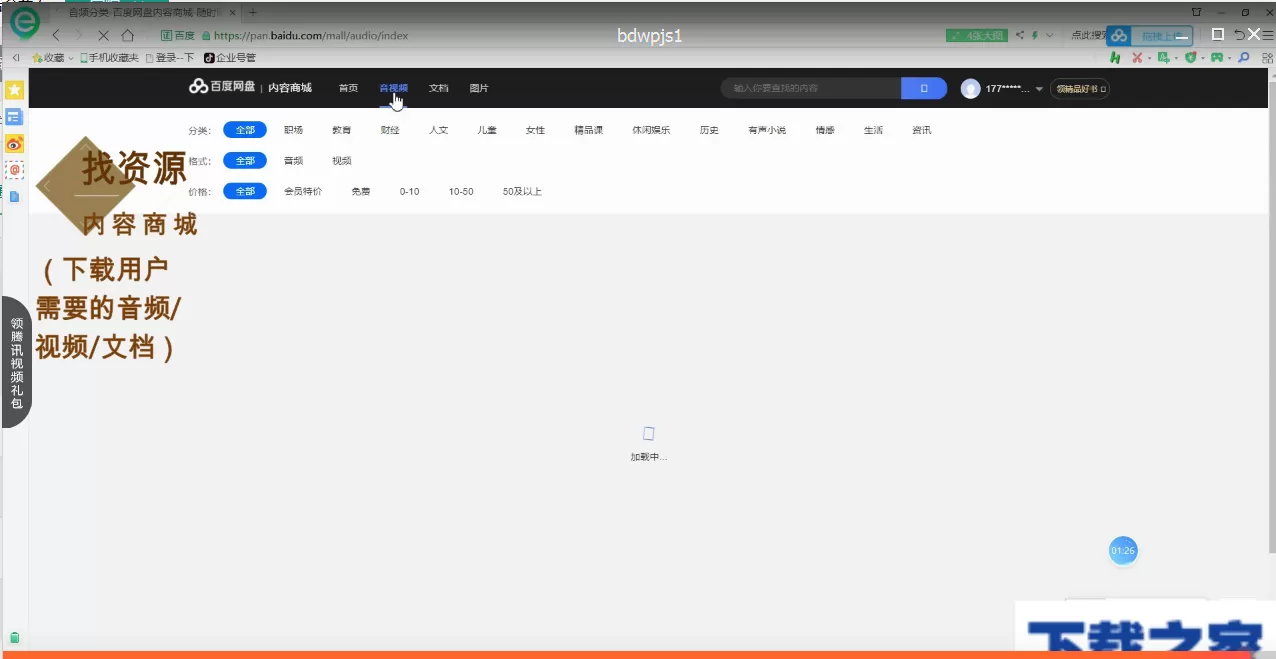
Task: Open the 企业号管 bookmark
Action: pos(230,58)
